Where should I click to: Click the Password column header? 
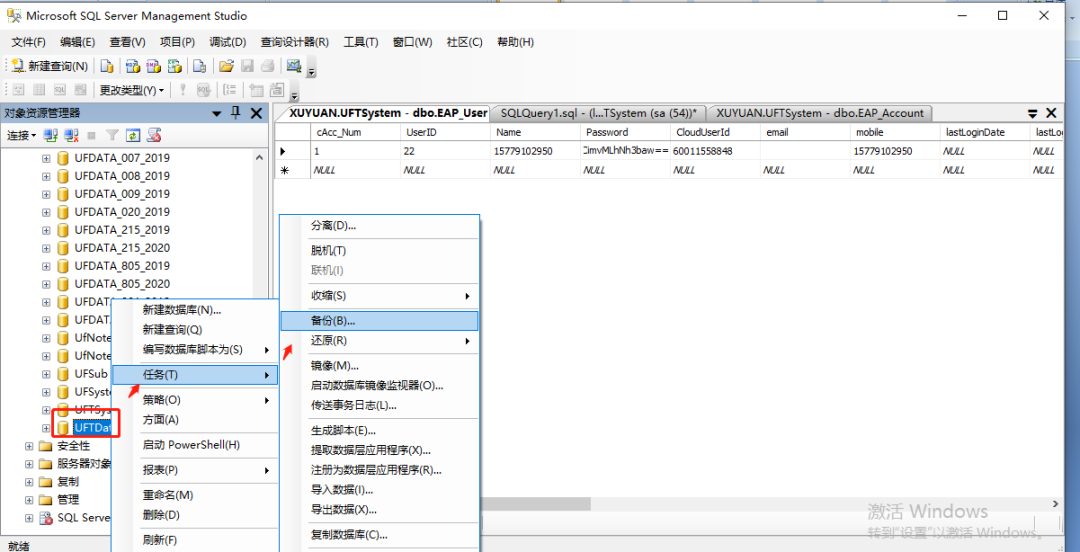625,132
